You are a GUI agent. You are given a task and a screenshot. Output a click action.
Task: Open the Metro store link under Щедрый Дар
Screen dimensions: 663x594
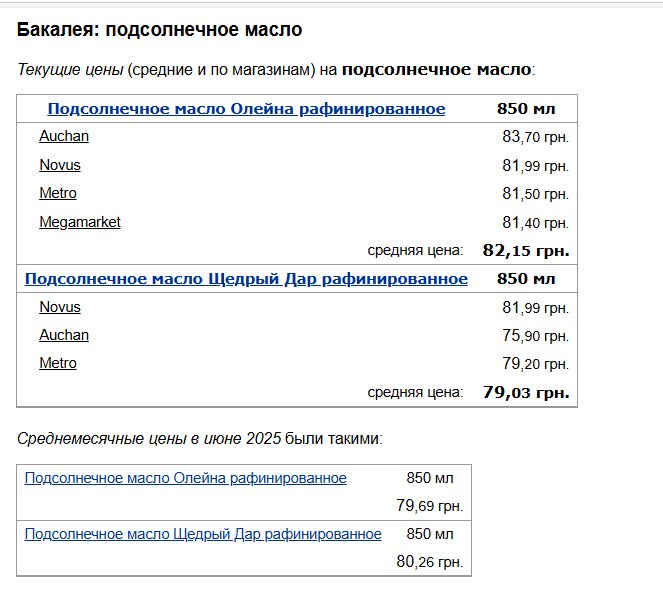[58, 363]
